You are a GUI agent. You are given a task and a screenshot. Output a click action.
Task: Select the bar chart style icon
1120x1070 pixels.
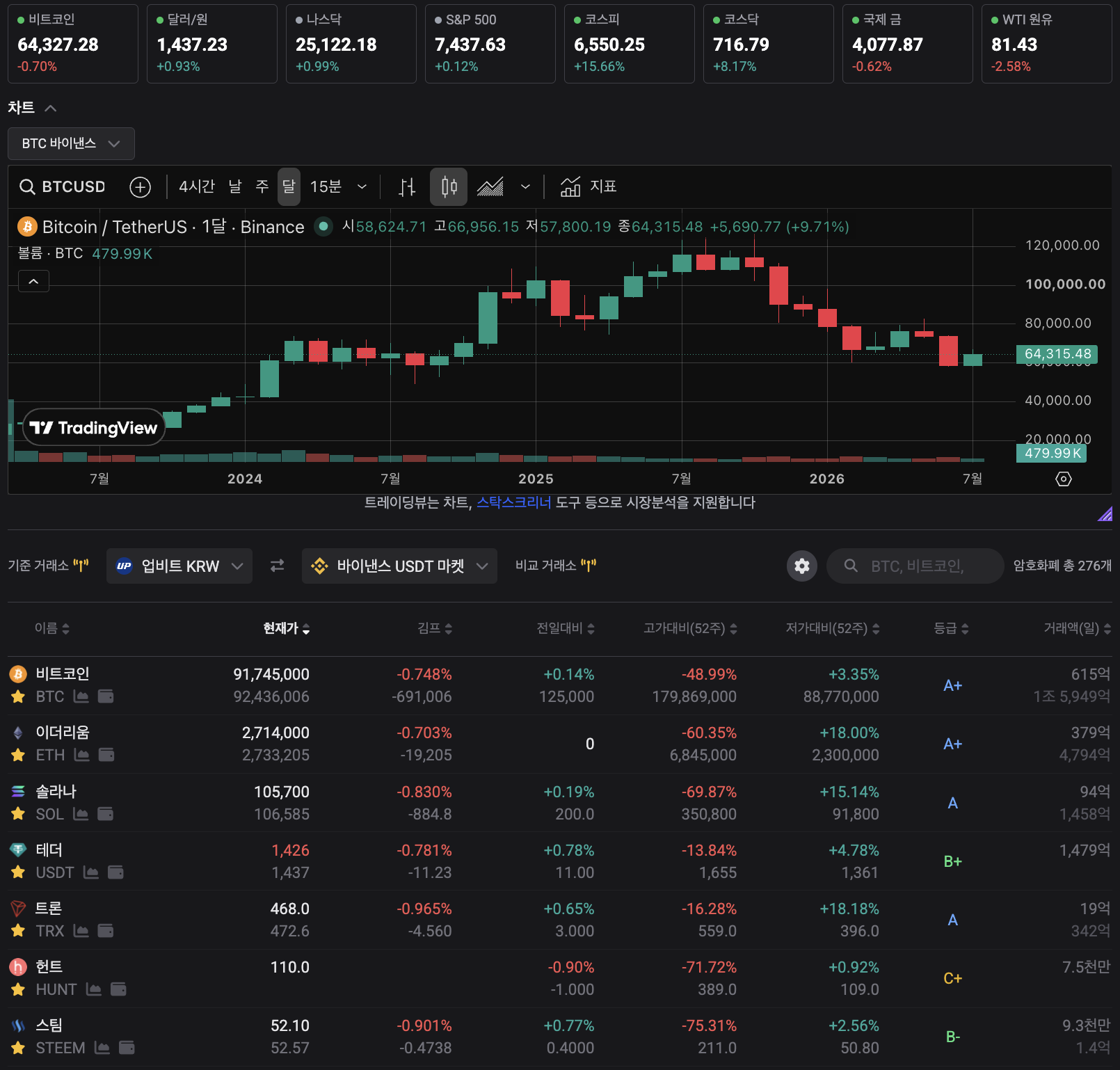408,186
